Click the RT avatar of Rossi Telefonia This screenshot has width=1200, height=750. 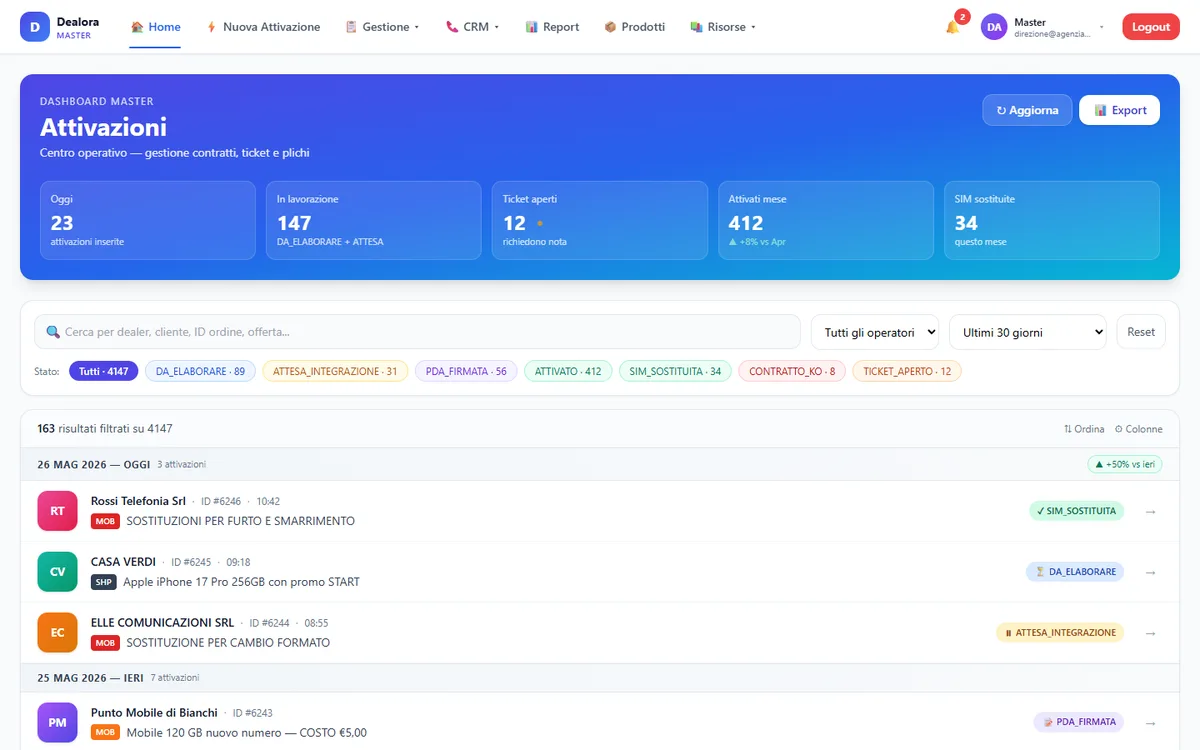(x=57, y=511)
